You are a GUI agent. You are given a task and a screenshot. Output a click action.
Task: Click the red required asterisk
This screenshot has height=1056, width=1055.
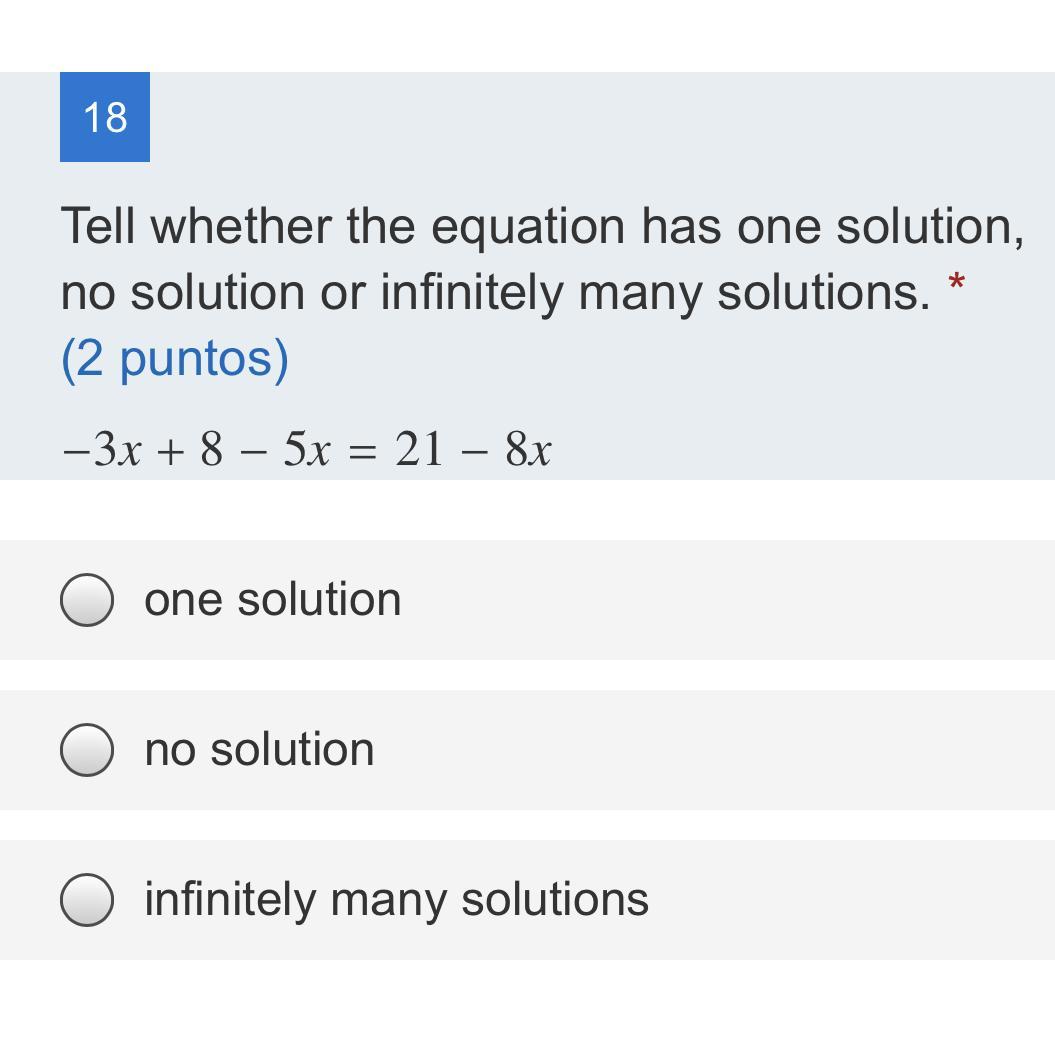pos(957,285)
